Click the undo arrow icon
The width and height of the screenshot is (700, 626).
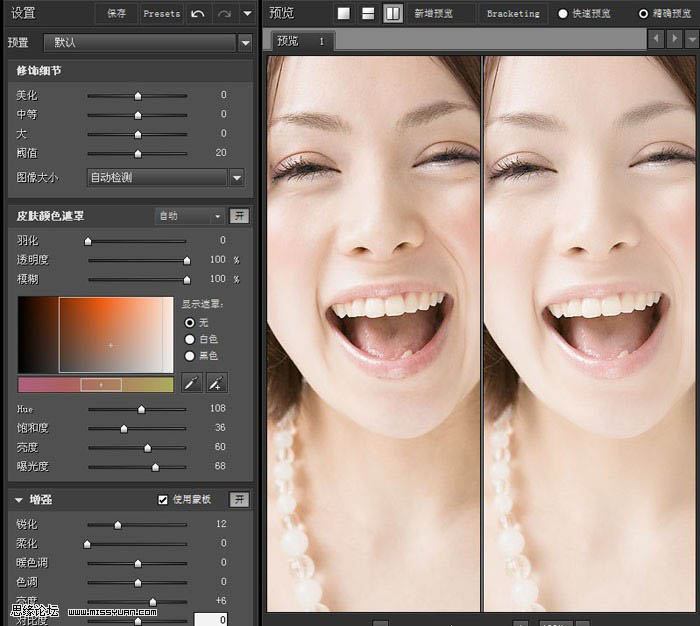coord(197,13)
